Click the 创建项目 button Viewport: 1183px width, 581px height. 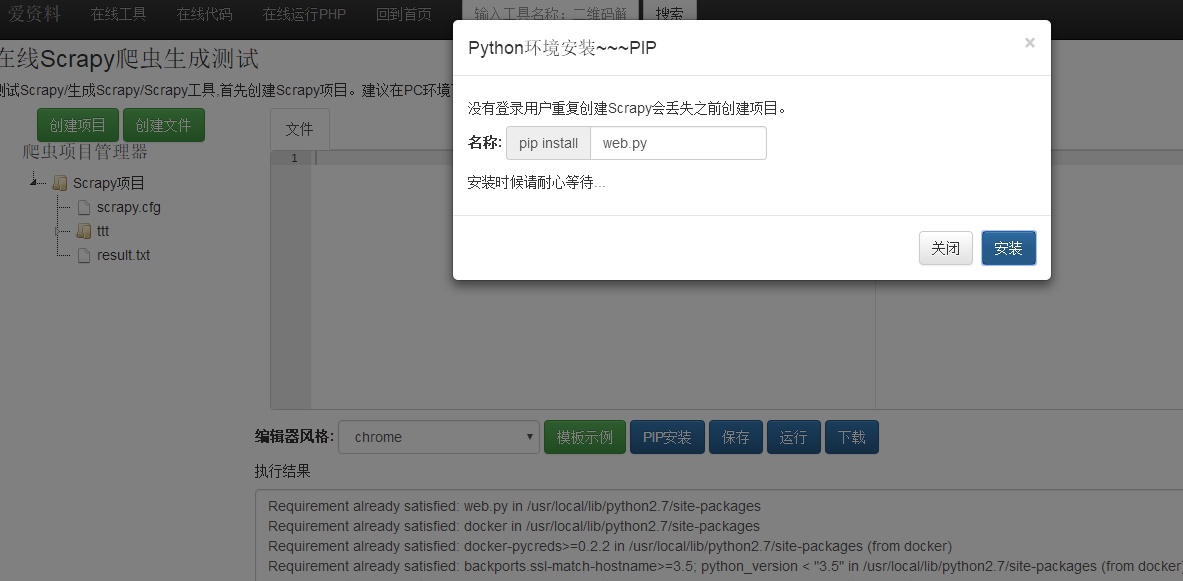[x=78, y=125]
